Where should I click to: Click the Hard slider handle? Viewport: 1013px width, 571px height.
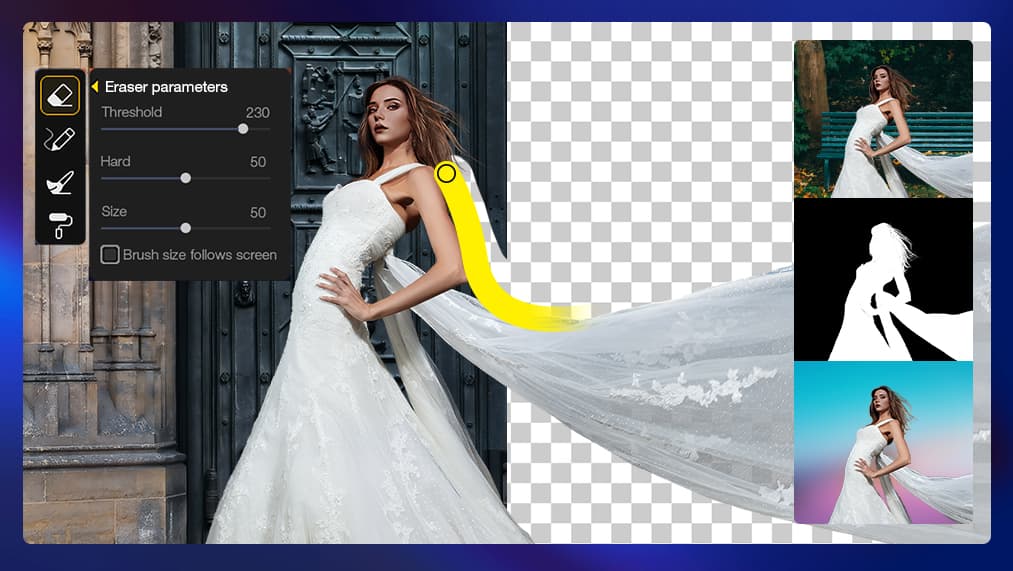click(x=185, y=178)
